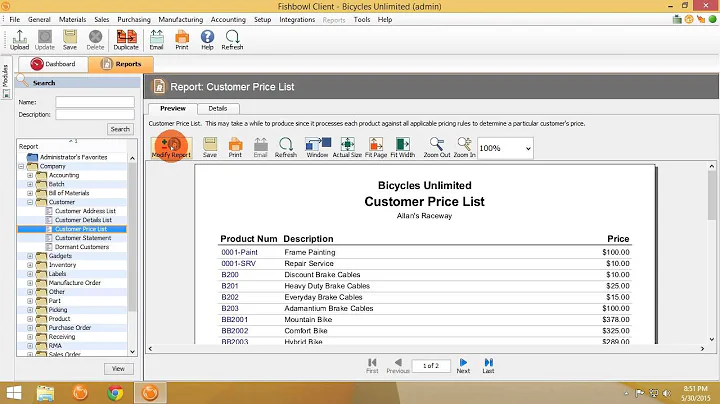720x404 pixels.
Task: Select Dormant Customers report
Action: (82, 247)
